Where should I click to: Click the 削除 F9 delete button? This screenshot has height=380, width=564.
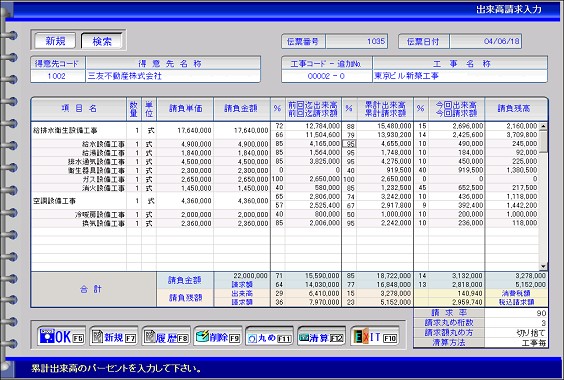[x=218, y=336]
